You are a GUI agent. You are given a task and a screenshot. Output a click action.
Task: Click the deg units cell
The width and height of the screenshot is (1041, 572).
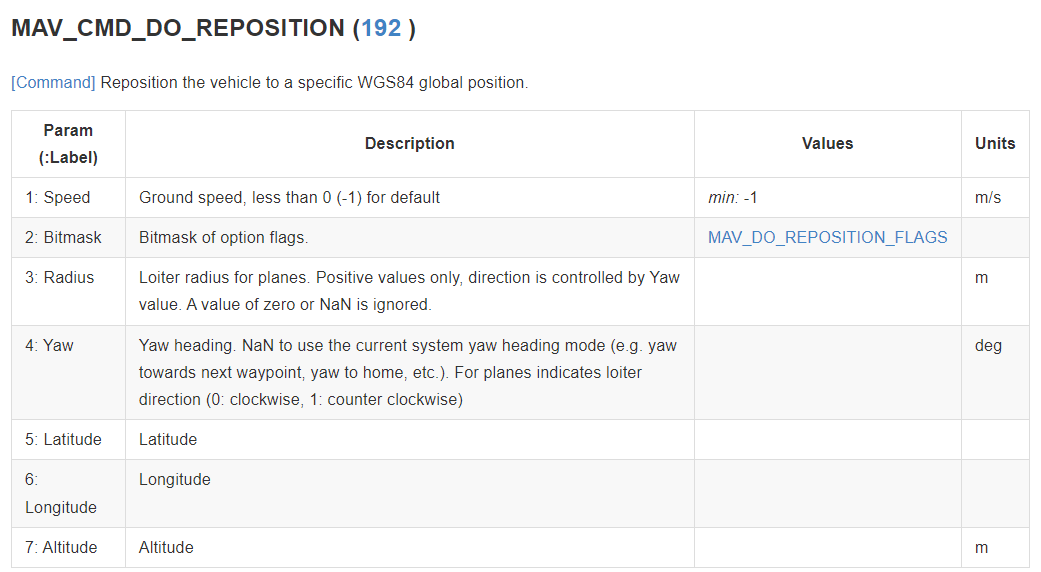[x=988, y=346]
